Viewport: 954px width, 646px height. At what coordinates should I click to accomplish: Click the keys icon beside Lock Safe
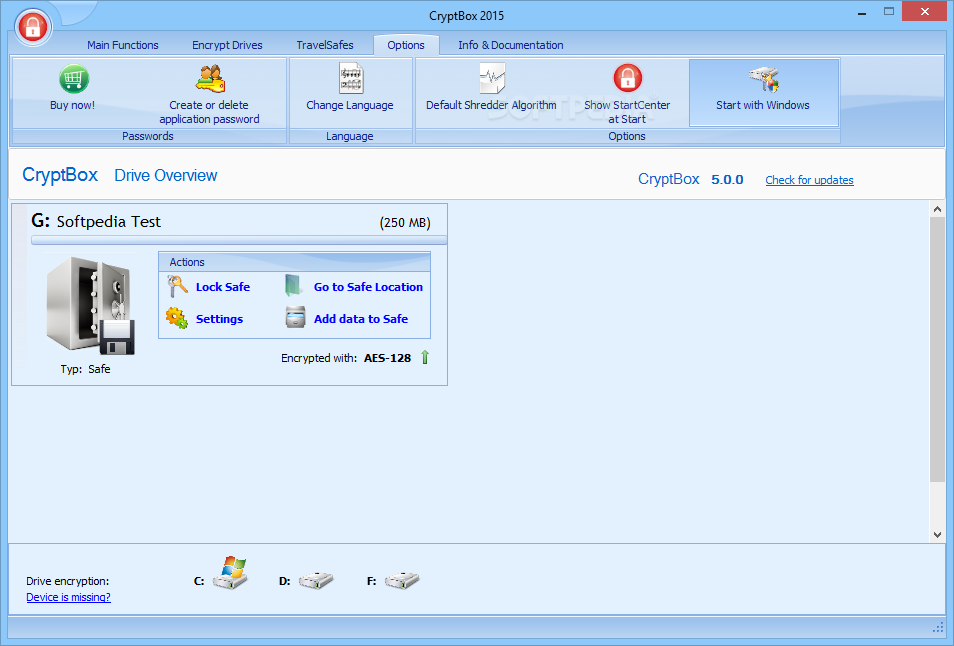177,287
